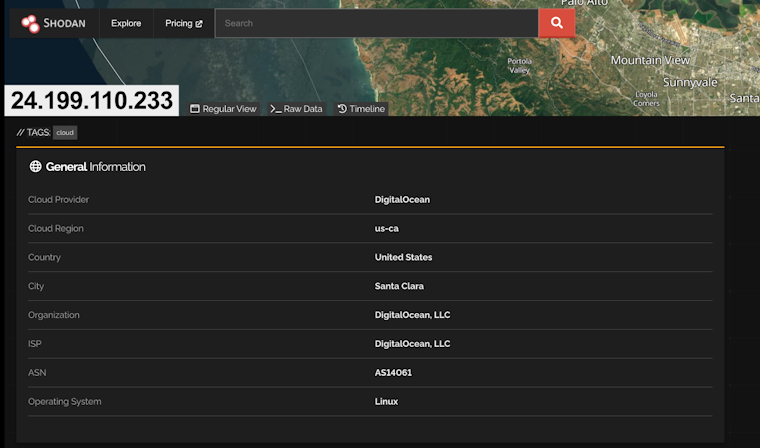
Task: Click the Cloud Region label
Action: click(x=56, y=228)
